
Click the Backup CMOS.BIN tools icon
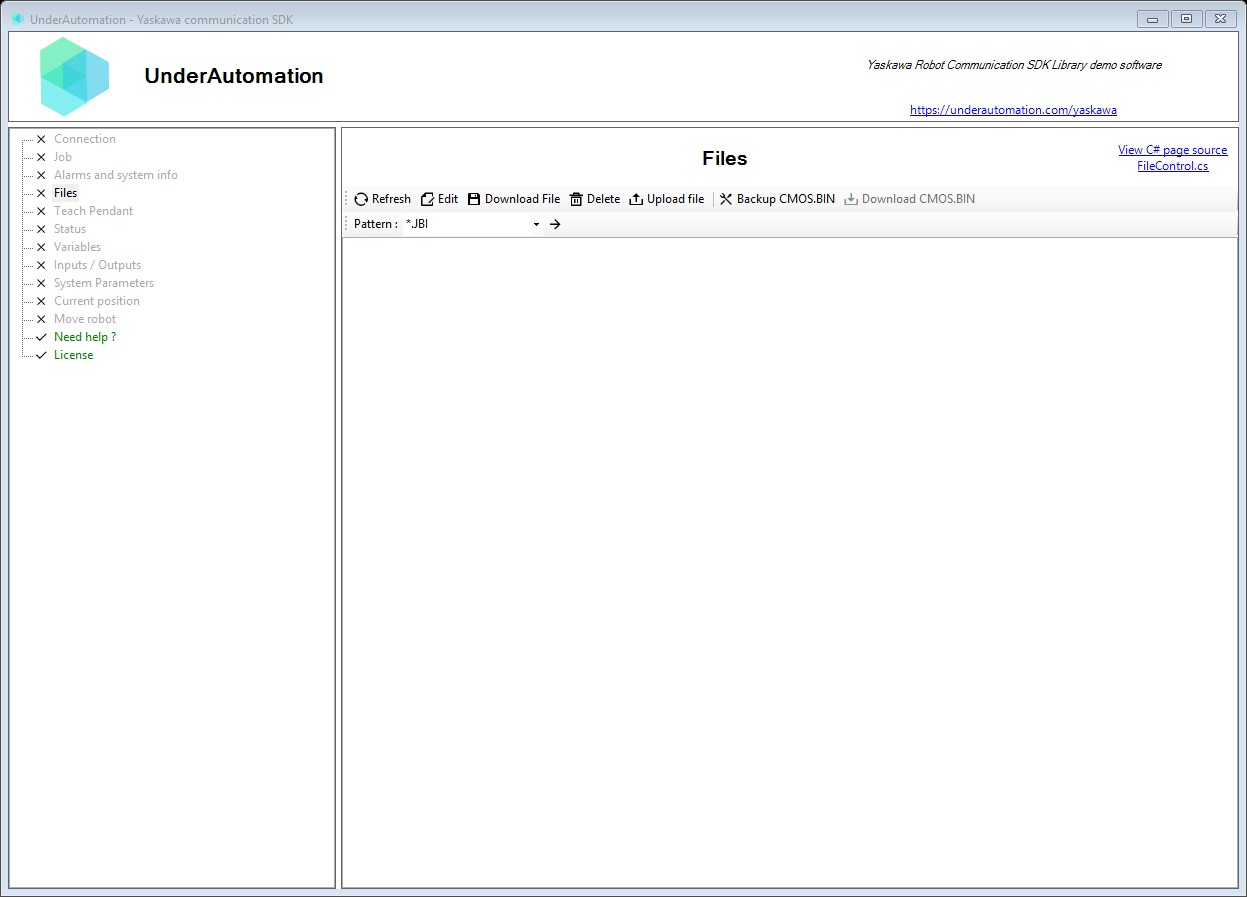click(726, 199)
